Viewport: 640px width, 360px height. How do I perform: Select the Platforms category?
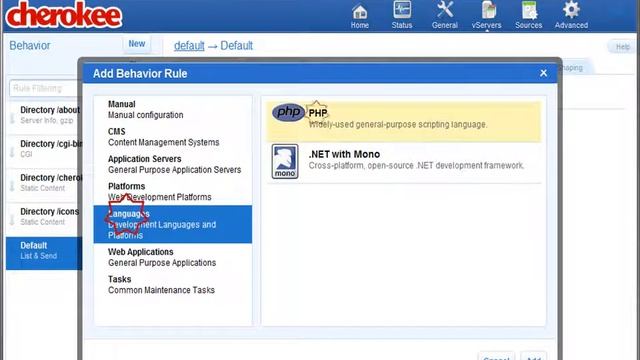(173, 191)
